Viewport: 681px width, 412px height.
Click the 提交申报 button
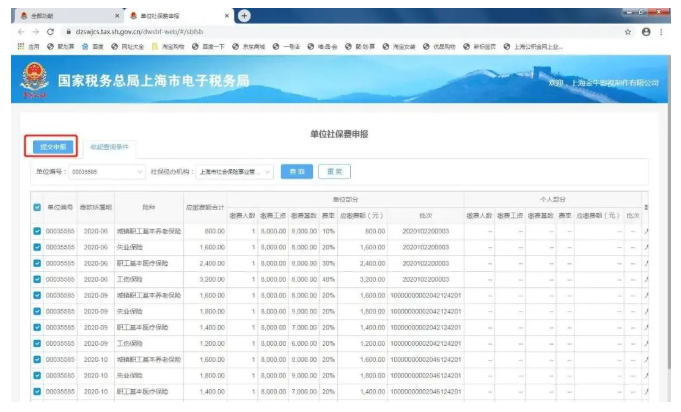52,146
